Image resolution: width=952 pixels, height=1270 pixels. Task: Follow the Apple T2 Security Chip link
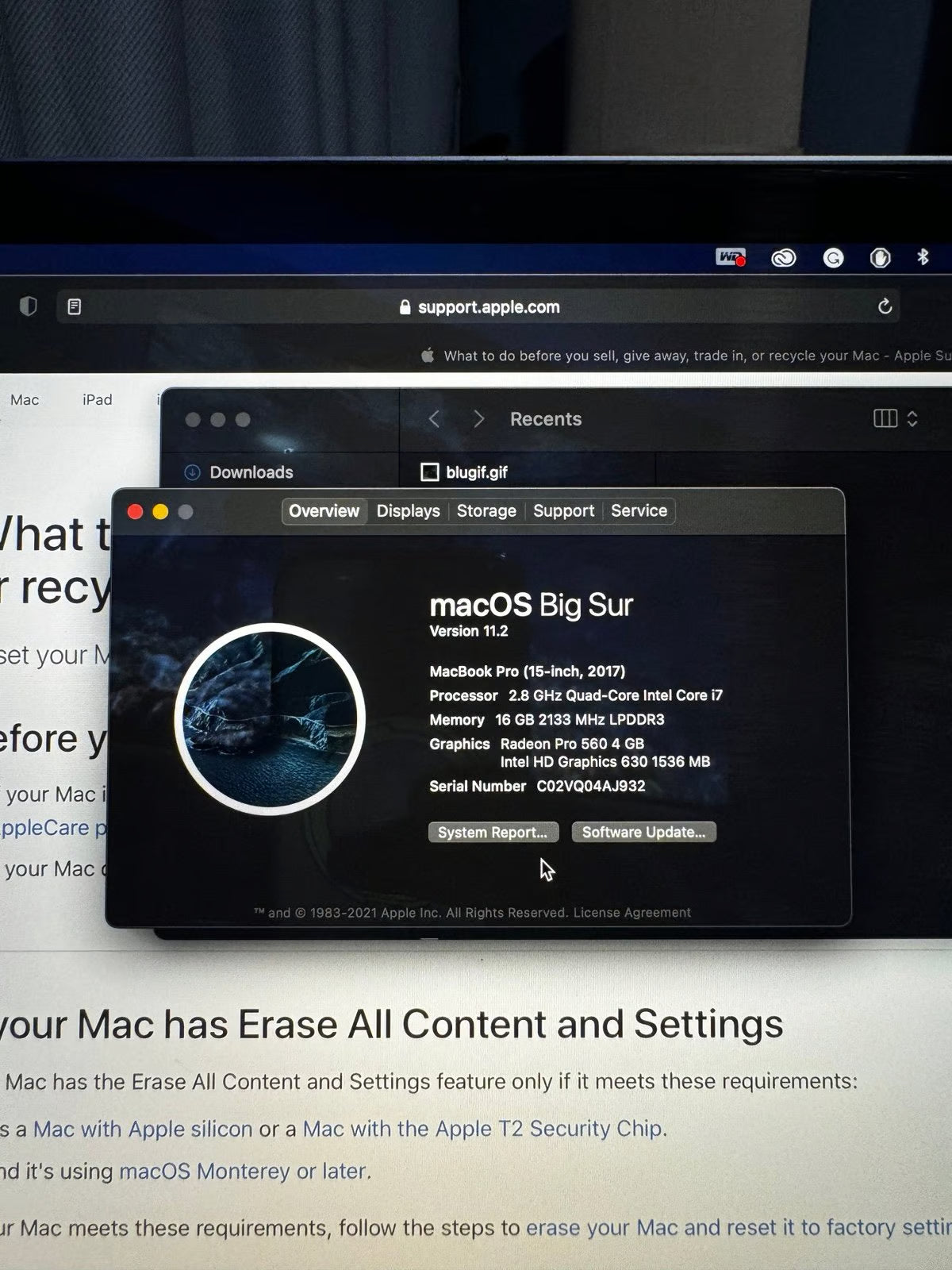[x=482, y=1128]
